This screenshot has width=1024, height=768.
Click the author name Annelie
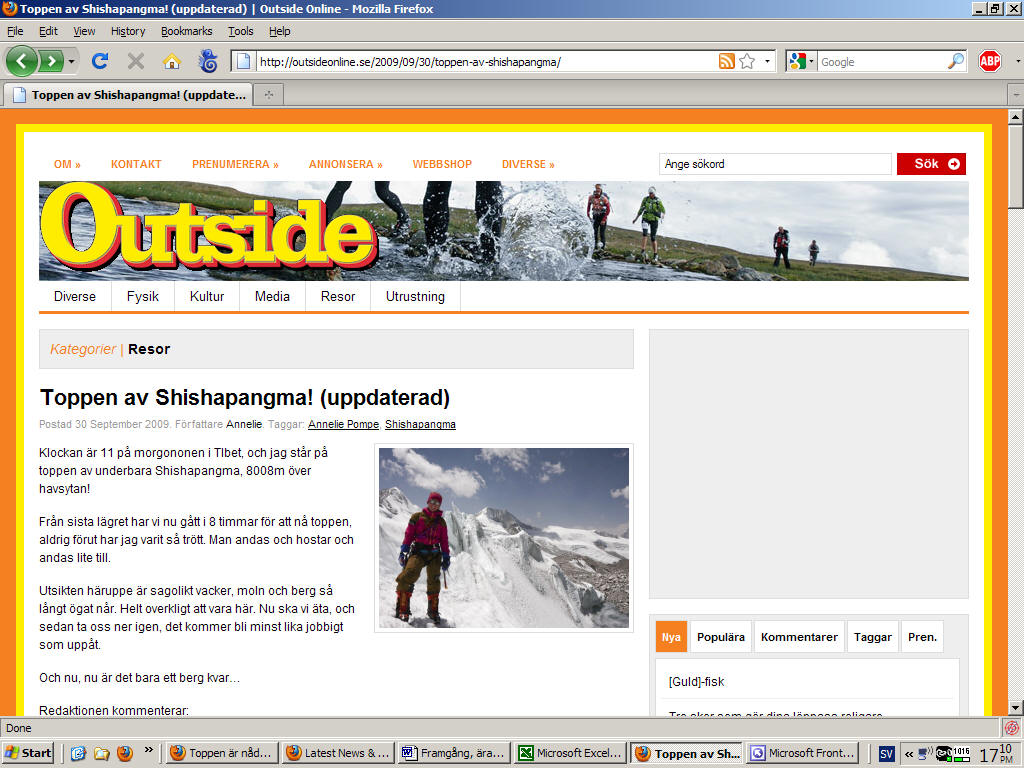244,424
